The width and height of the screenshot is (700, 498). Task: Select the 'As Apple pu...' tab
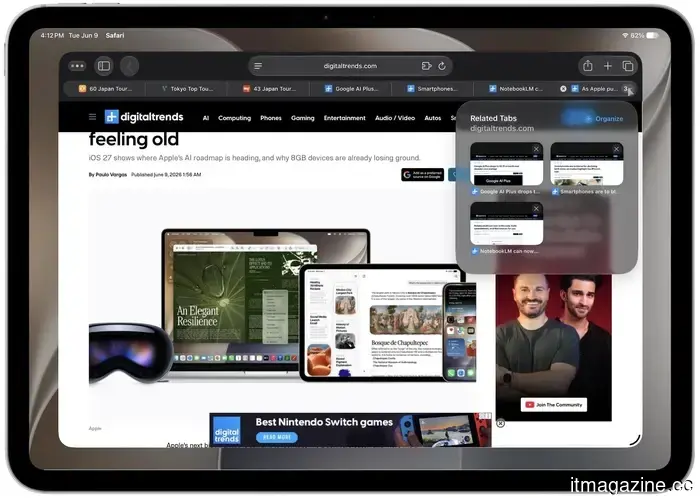(596, 89)
